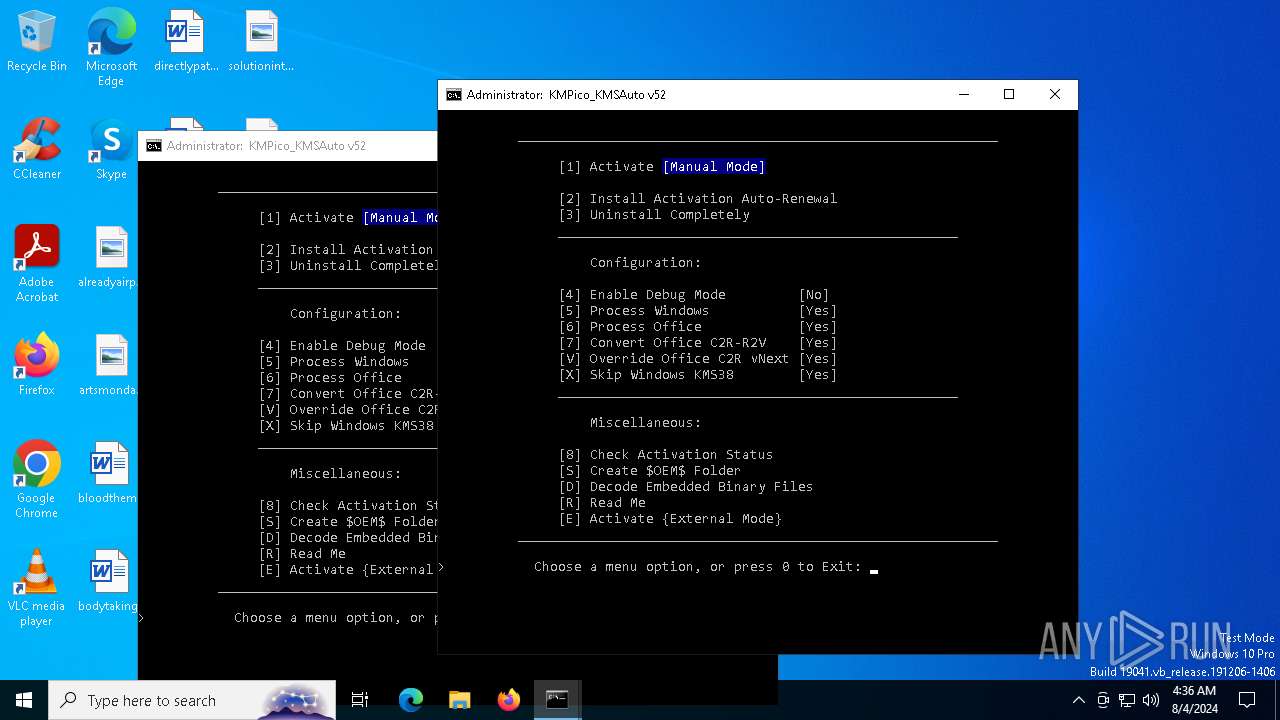
Task: Open the Recycle Bin desktop icon
Action: (37, 42)
